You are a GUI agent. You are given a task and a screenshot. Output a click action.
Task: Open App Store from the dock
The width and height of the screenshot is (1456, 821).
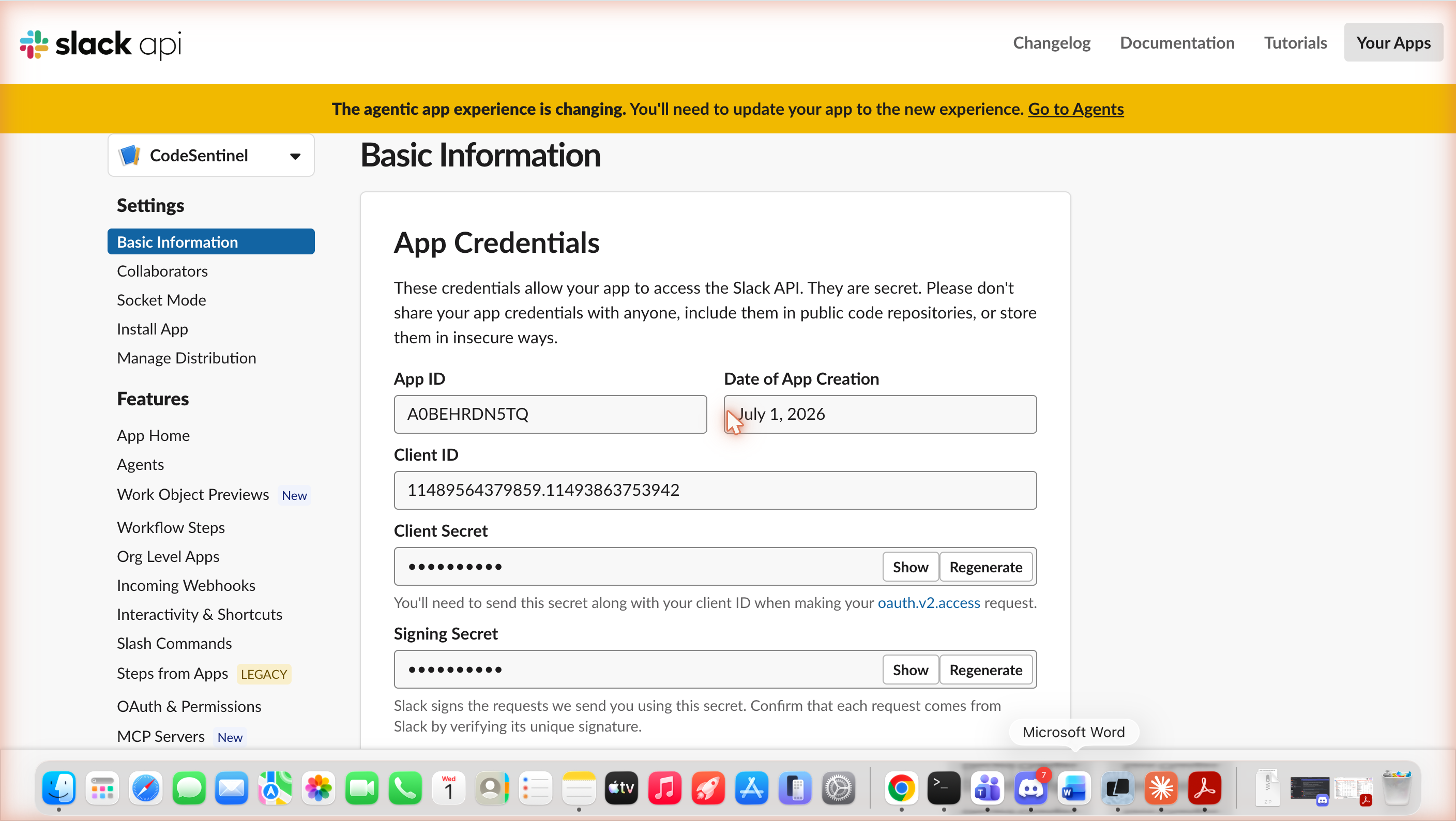(752, 788)
